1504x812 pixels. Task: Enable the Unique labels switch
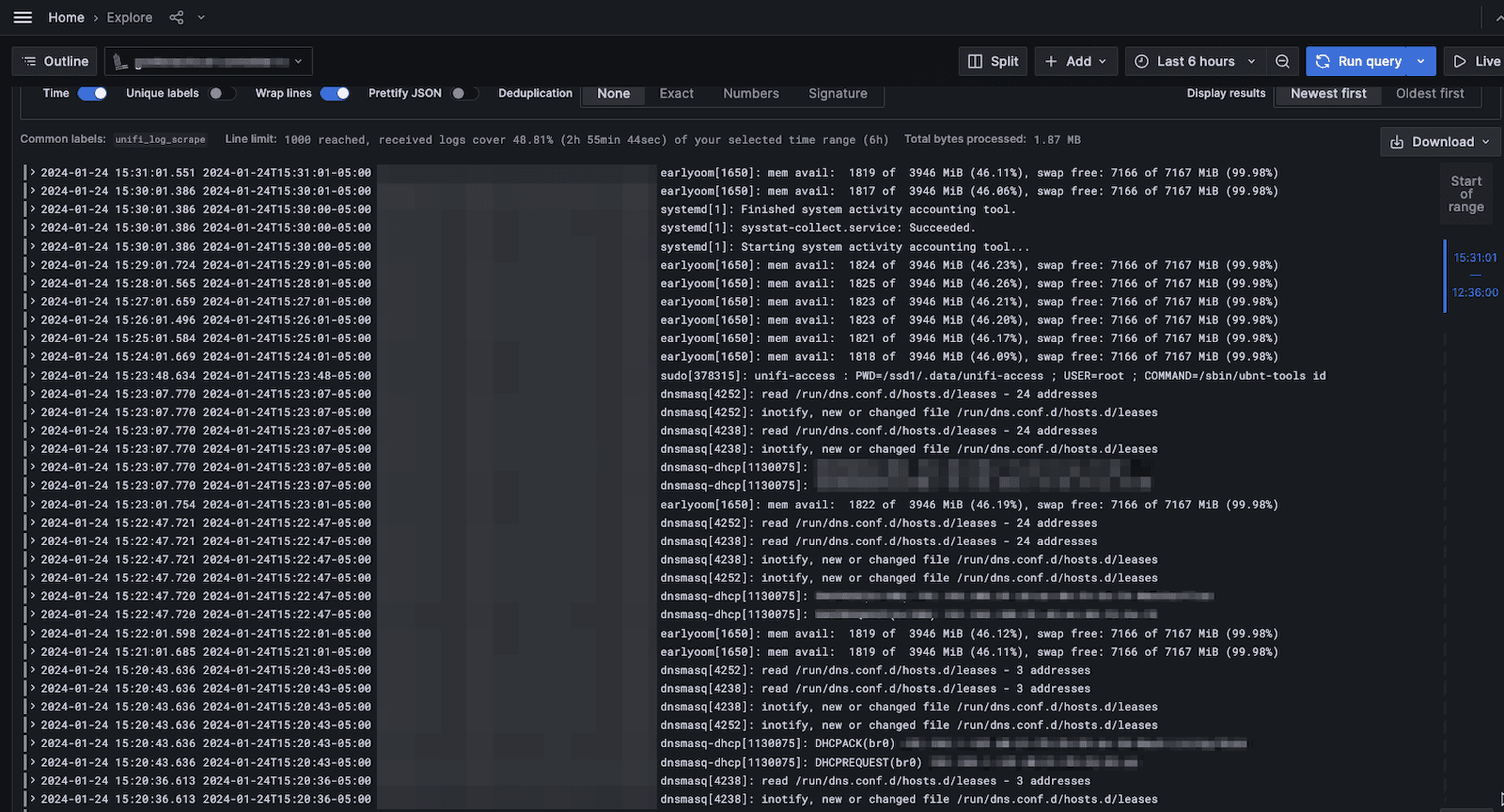(x=222, y=93)
